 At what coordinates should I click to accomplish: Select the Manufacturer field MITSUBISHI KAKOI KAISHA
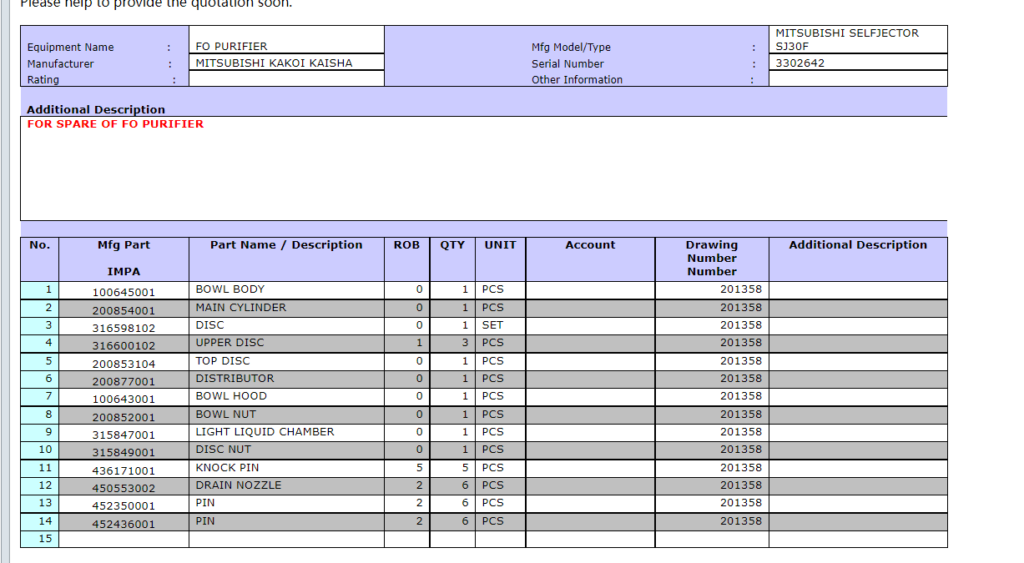click(x=286, y=62)
